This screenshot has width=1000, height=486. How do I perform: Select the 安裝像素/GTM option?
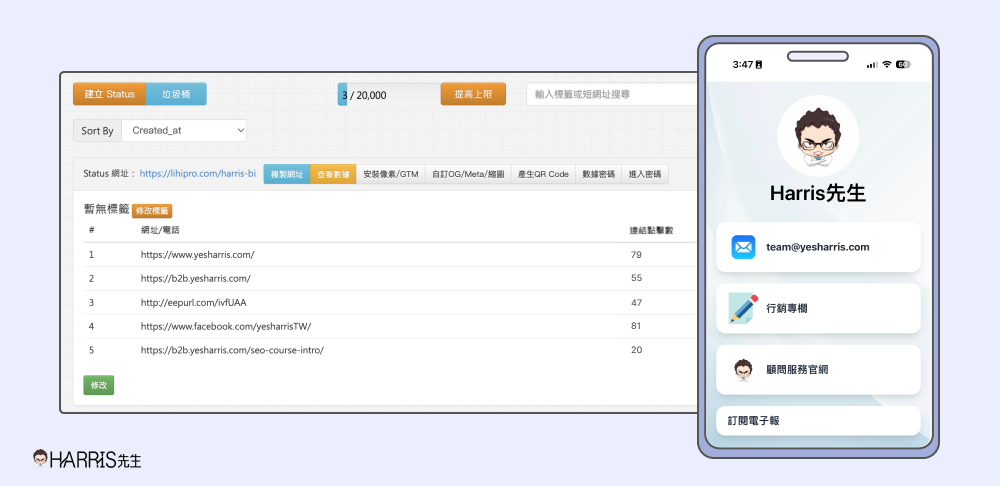coord(390,174)
